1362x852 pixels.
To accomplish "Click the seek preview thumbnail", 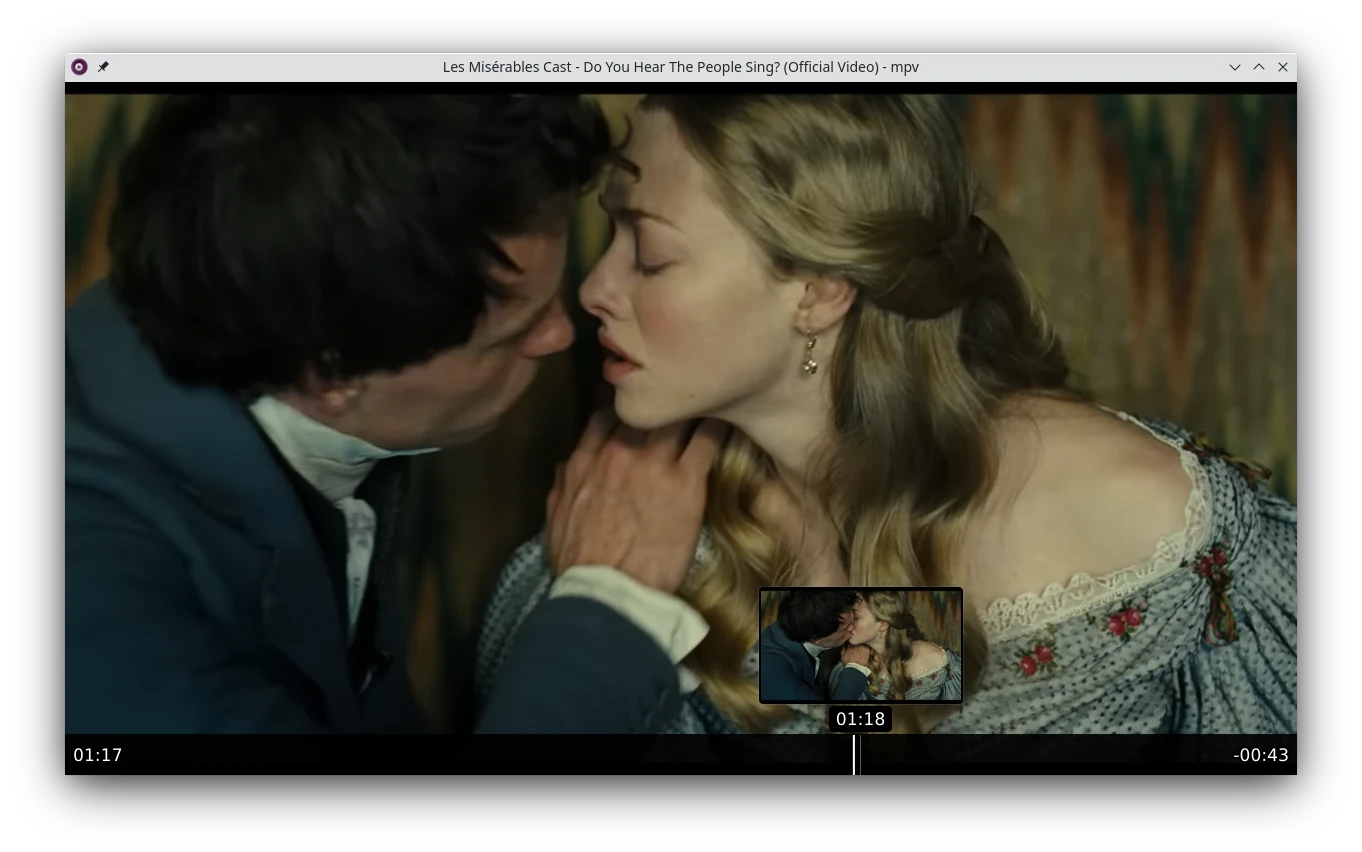I will [x=861, y=645].
